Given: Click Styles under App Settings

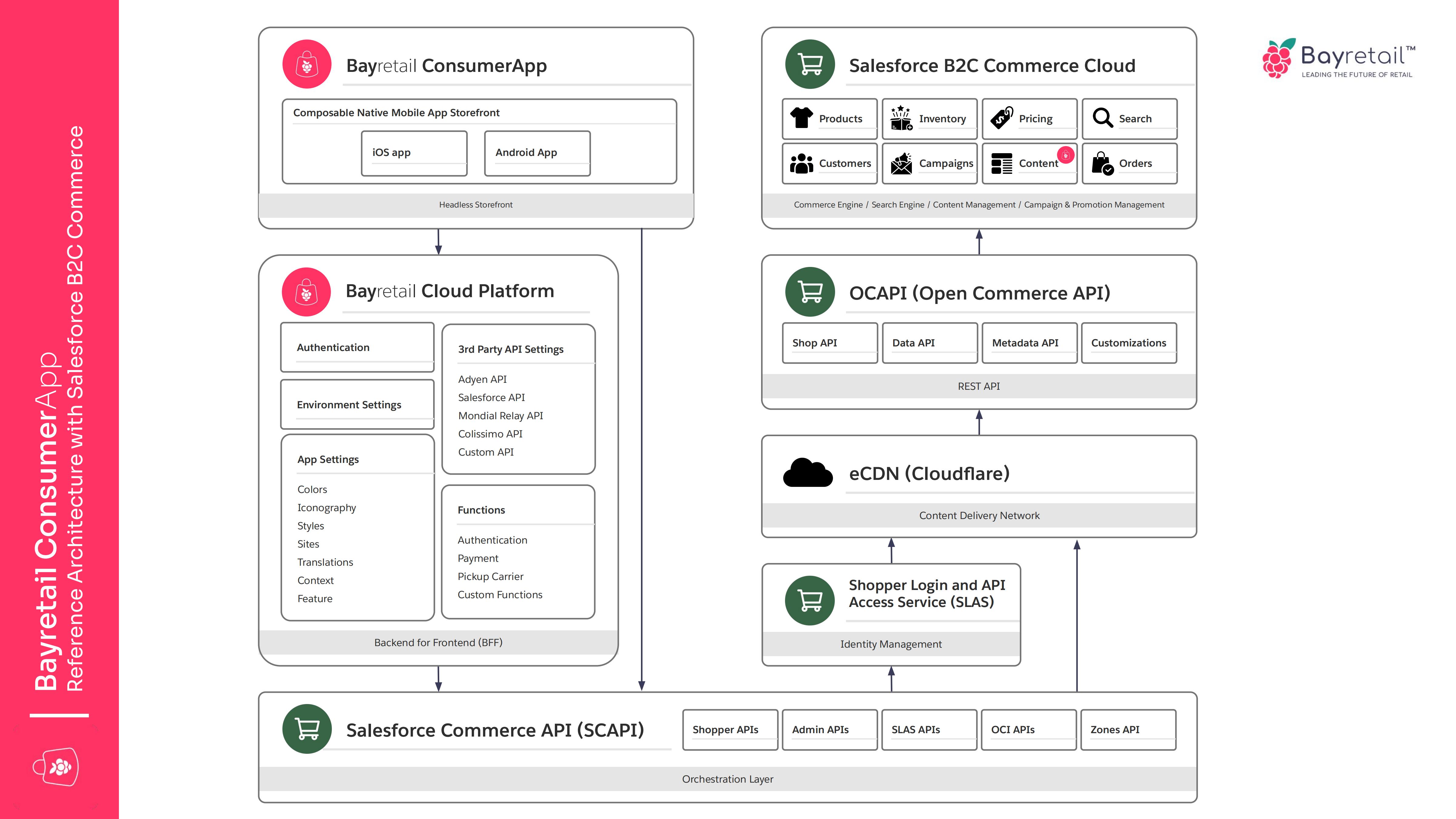Looking at the screenshot, I should coord(310,526).
